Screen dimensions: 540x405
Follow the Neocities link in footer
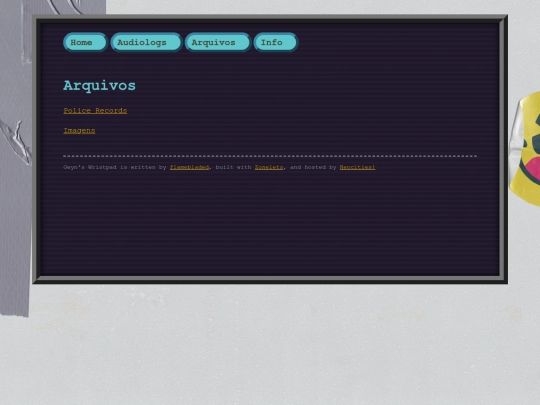[x=357, y=167]
